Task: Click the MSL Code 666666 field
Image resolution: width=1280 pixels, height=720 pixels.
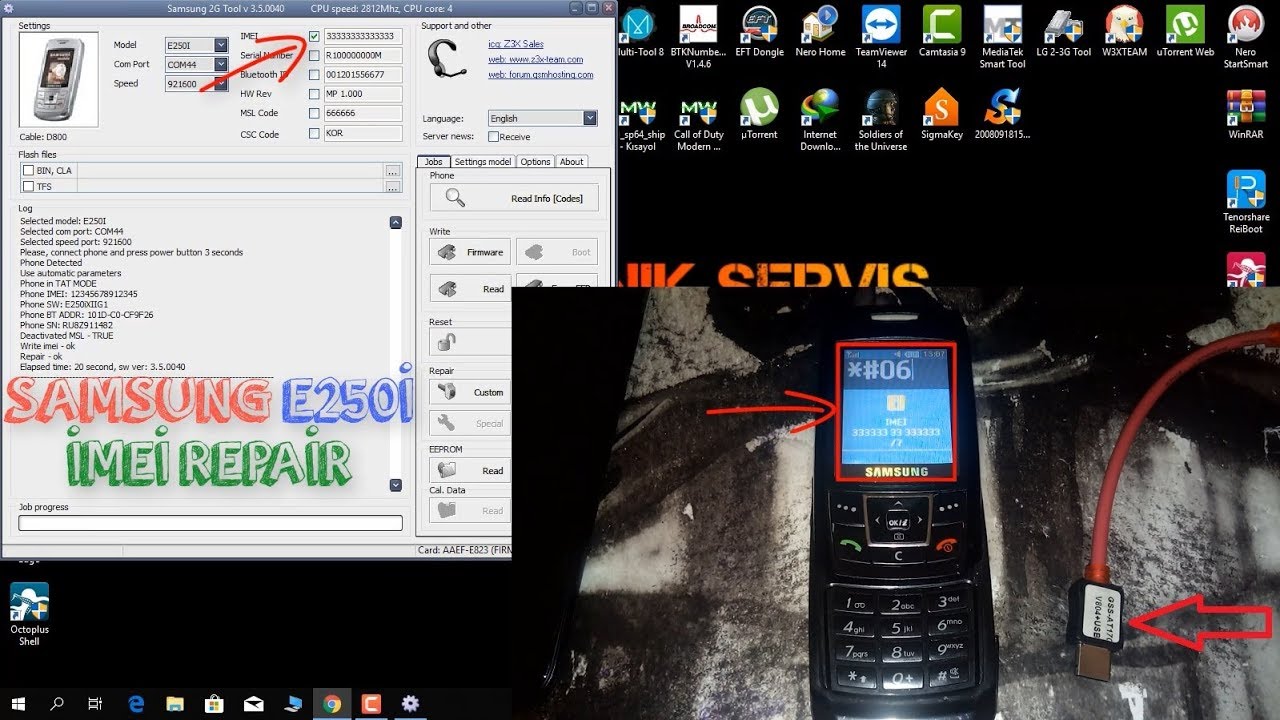Action: 363,113
